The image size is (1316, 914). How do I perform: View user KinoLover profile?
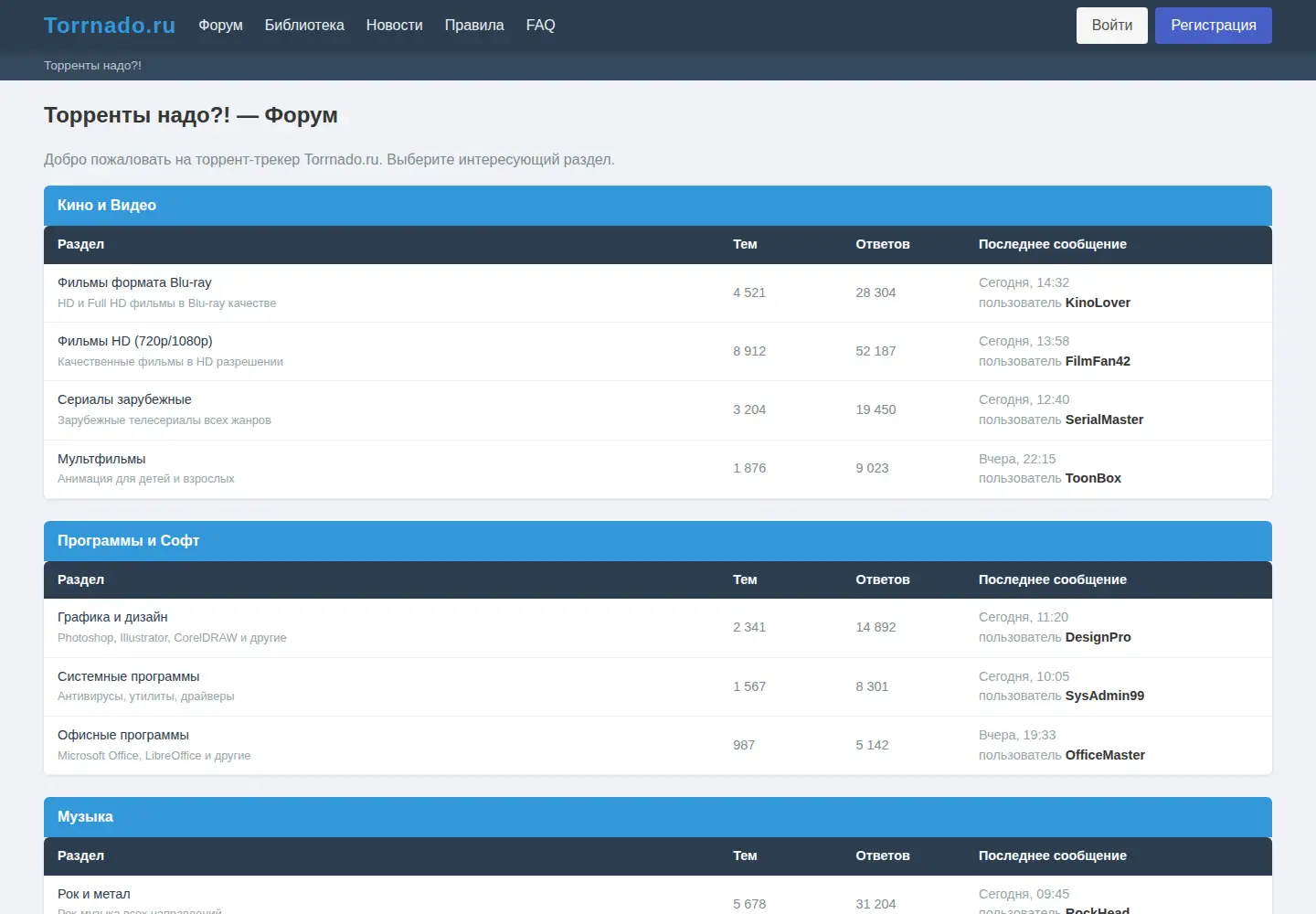tap(1098, 303)
